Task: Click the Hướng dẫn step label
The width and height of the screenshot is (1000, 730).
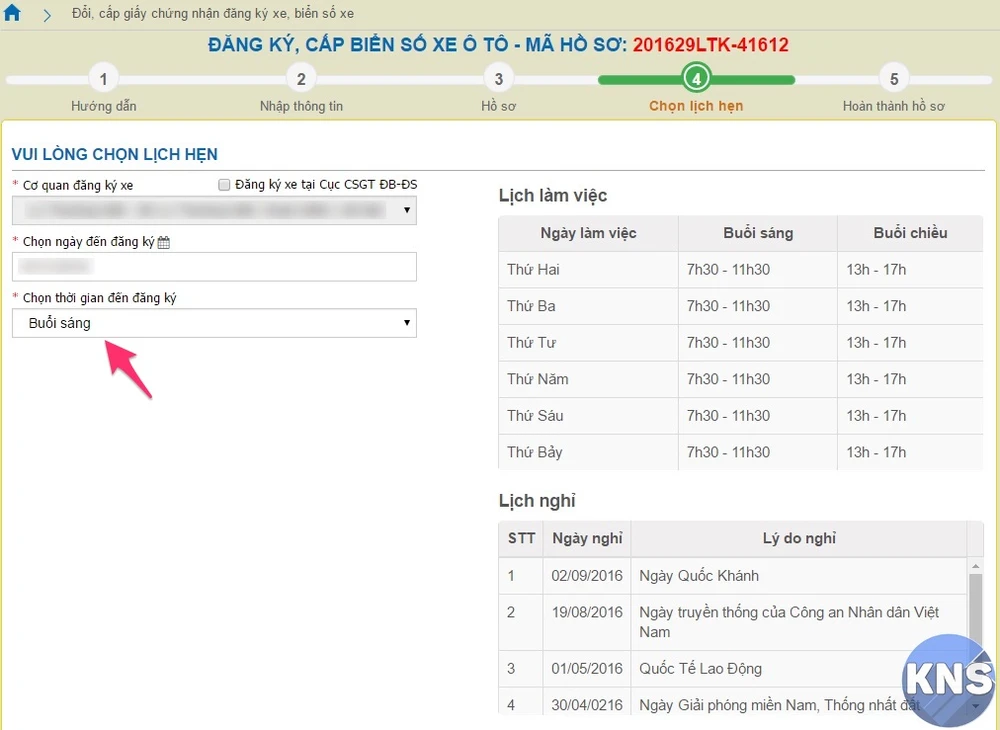Action: pos(103,106)
